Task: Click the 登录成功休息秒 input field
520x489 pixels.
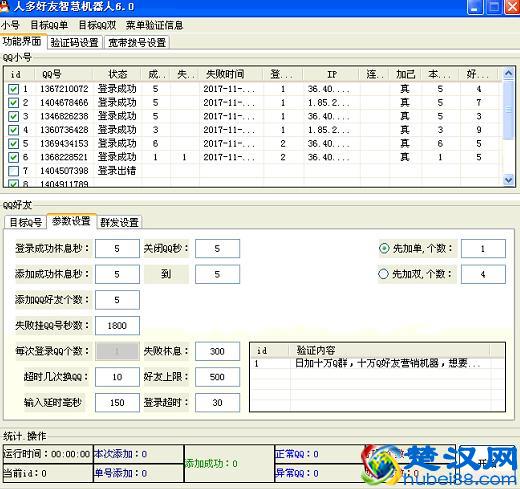Action: tap(117, 249)
